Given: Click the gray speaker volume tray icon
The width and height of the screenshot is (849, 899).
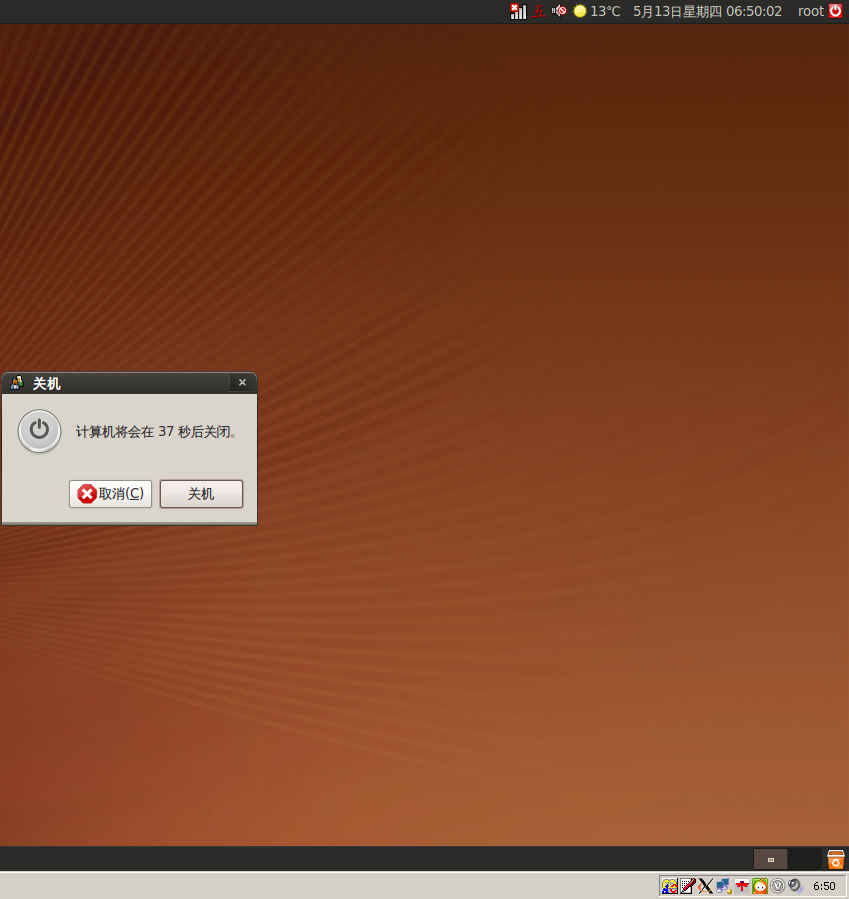Looking at the screenshot, I should click(x=795, y=886).
